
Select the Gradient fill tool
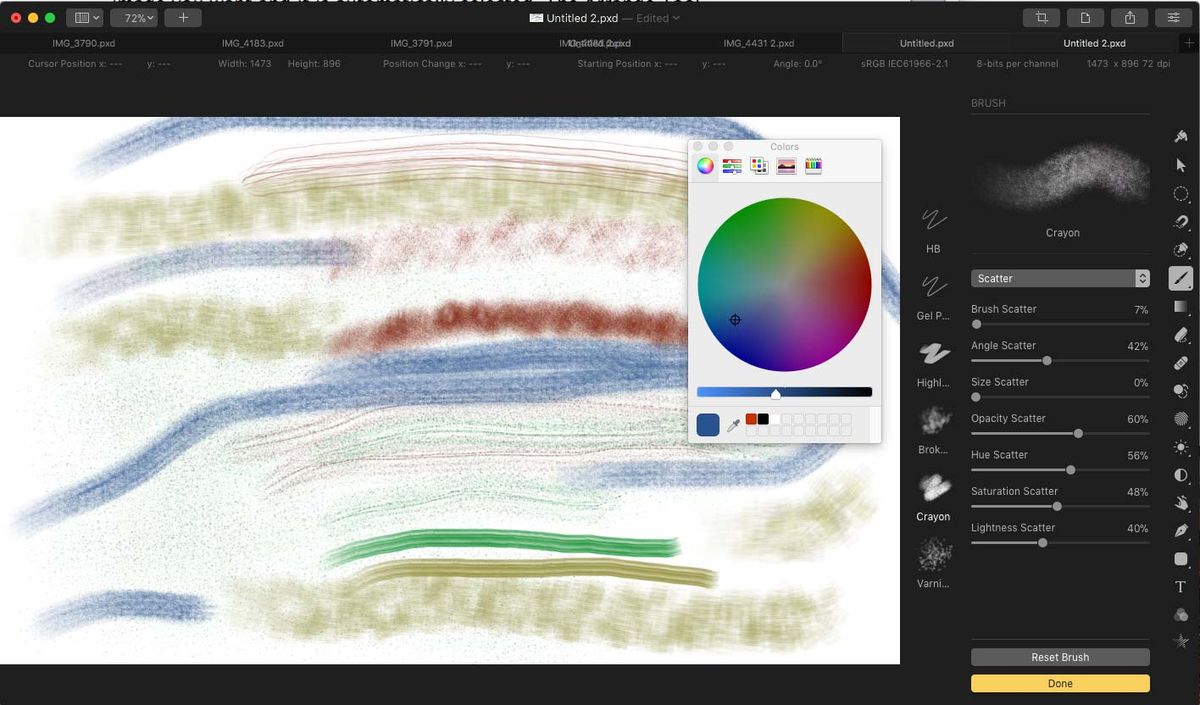point(1180,307)
